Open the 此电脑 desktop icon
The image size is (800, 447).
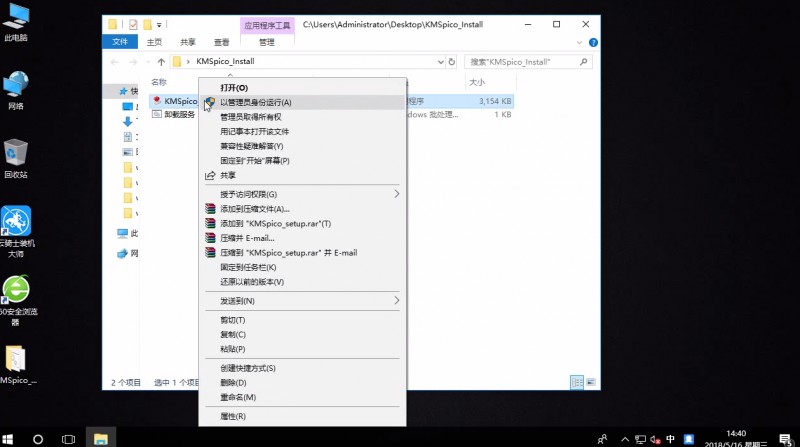point(16,23)
